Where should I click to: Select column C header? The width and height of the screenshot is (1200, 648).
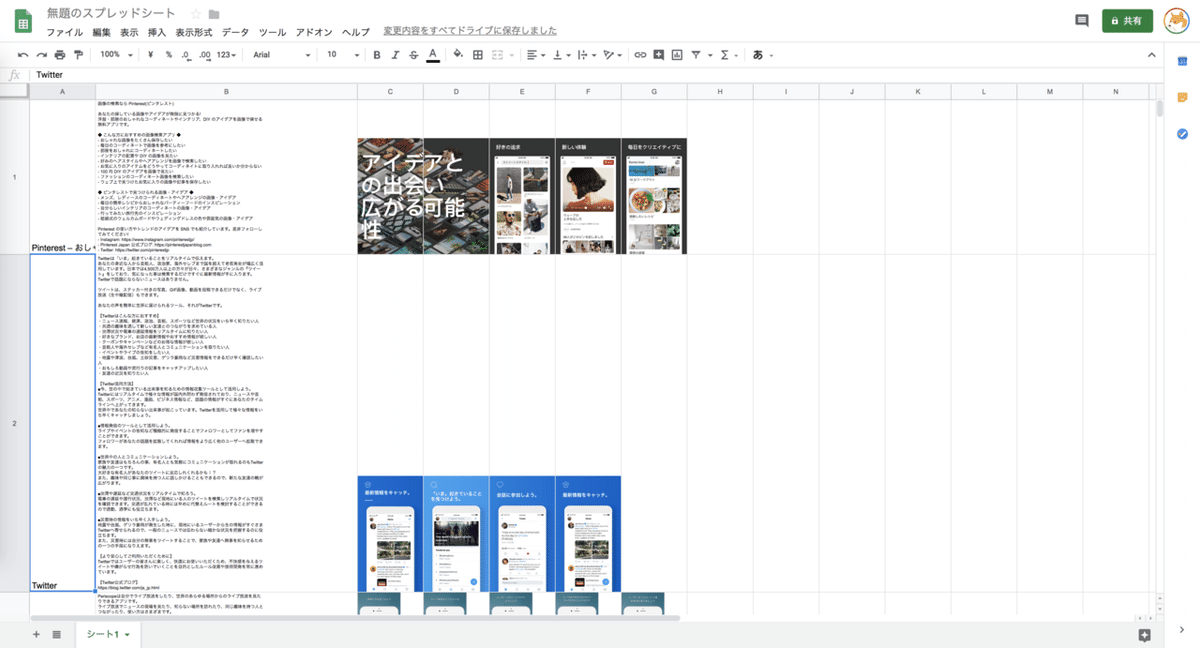pos(390,92)
